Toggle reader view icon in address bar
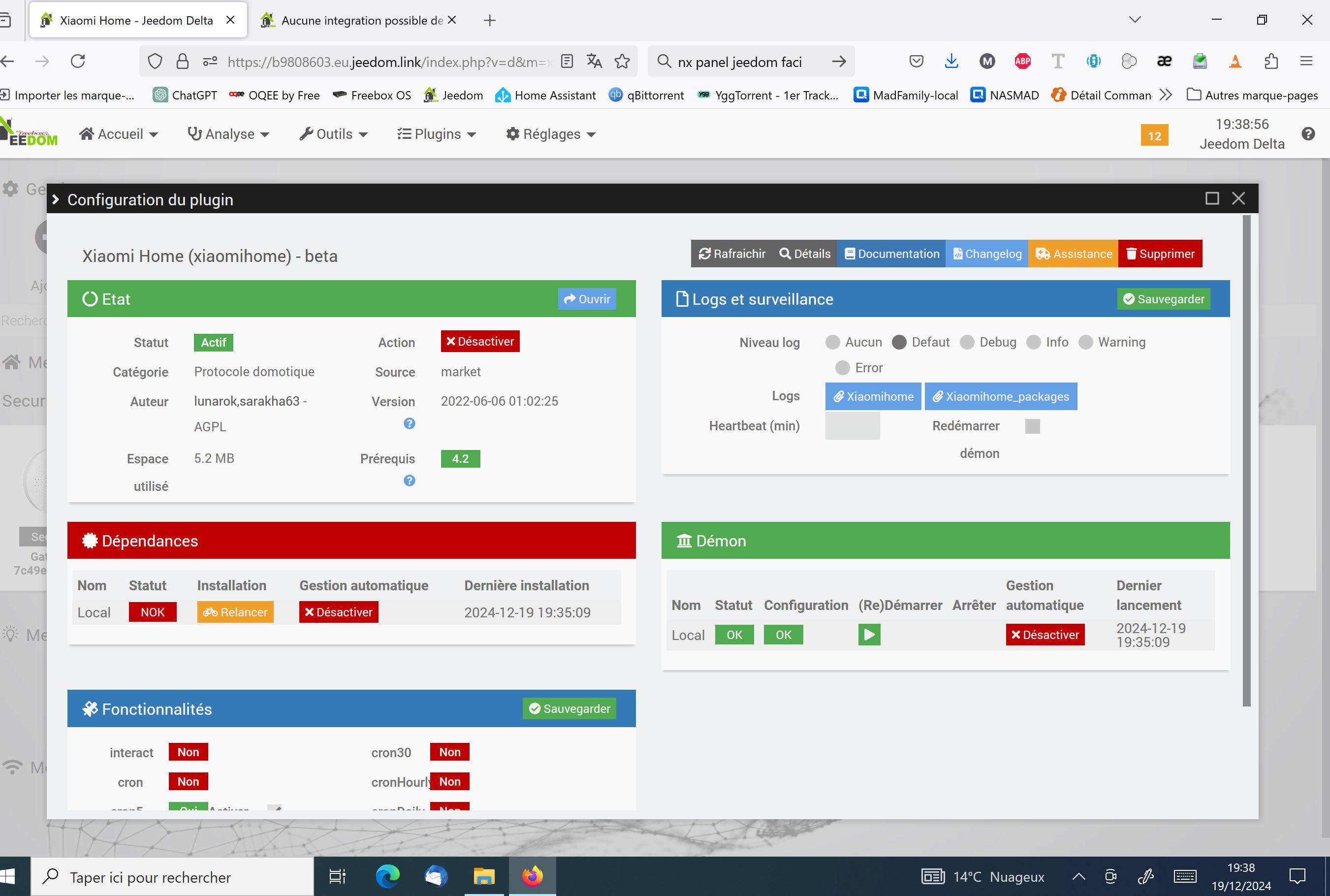The image size is (1330, 896). pyautogui.click(x=567, y=61)
